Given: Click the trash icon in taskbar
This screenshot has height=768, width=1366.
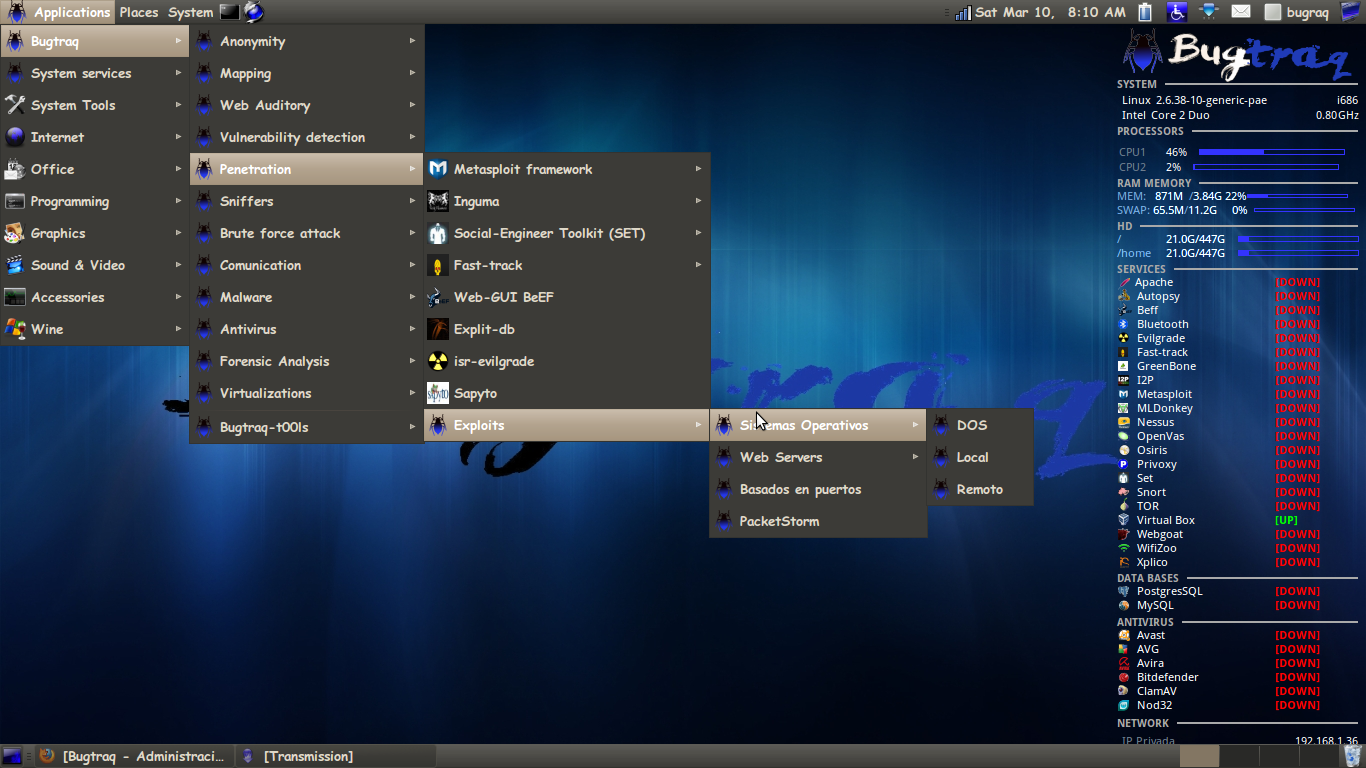Looking at the screenshot, I should tap(1352, 756).
